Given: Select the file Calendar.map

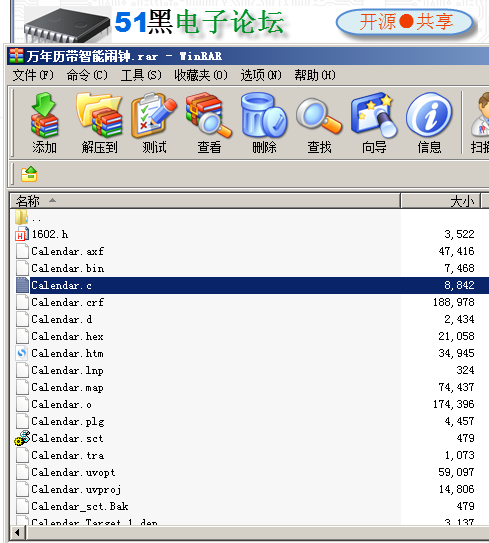Looking at the screenshot, I should coord(68,387).
